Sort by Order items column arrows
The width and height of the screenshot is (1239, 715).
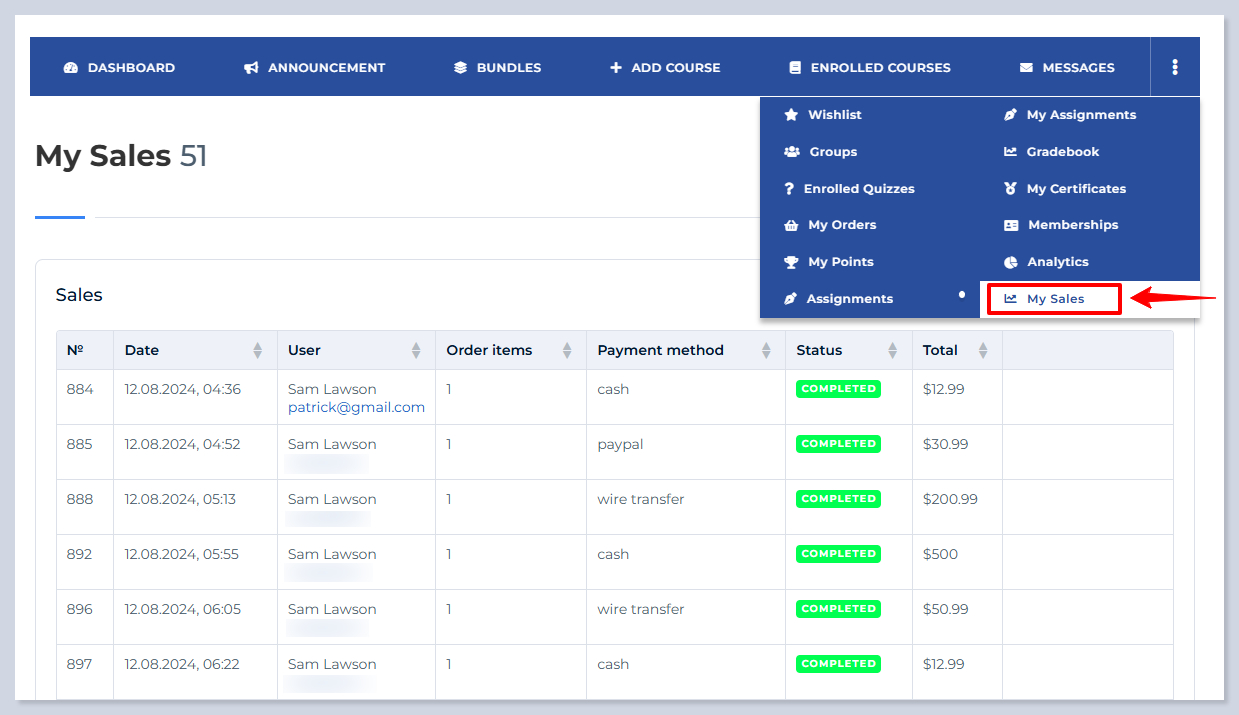click(567, 351)
